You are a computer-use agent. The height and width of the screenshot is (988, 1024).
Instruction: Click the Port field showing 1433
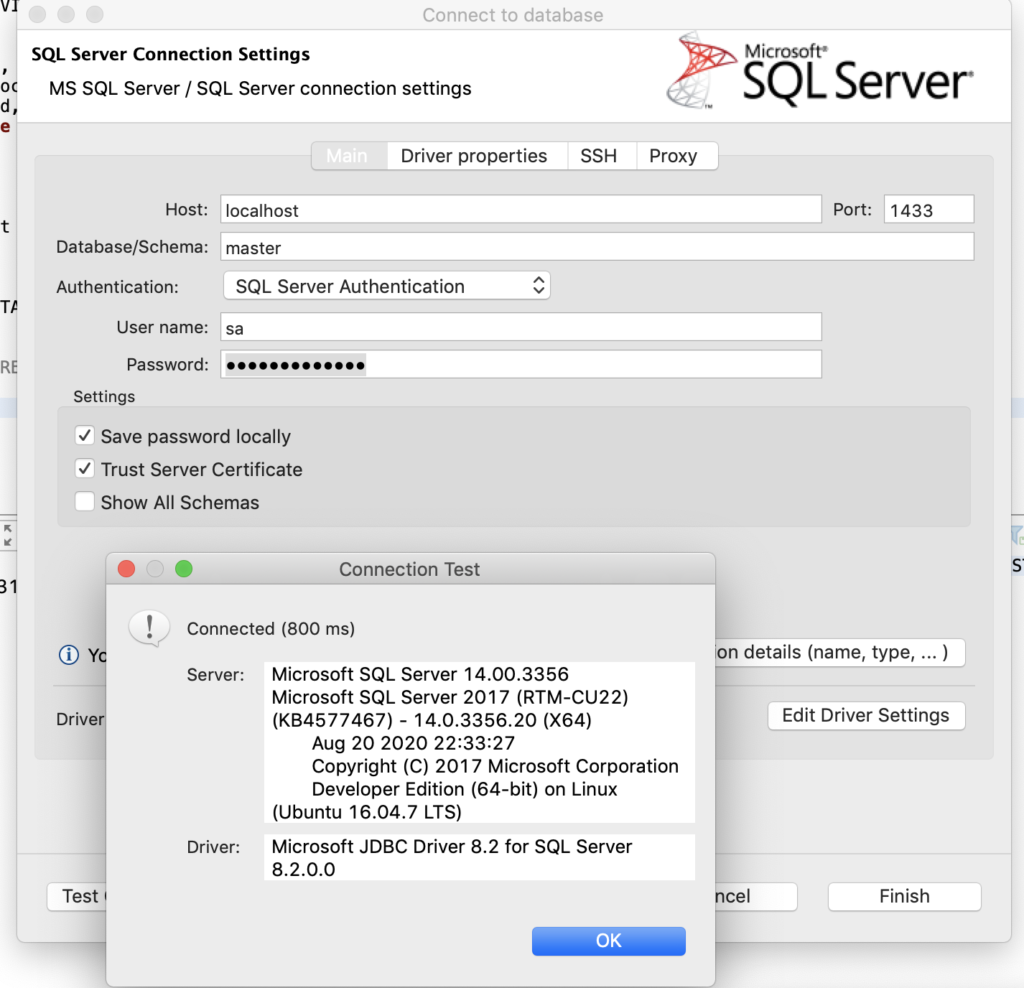929,210
